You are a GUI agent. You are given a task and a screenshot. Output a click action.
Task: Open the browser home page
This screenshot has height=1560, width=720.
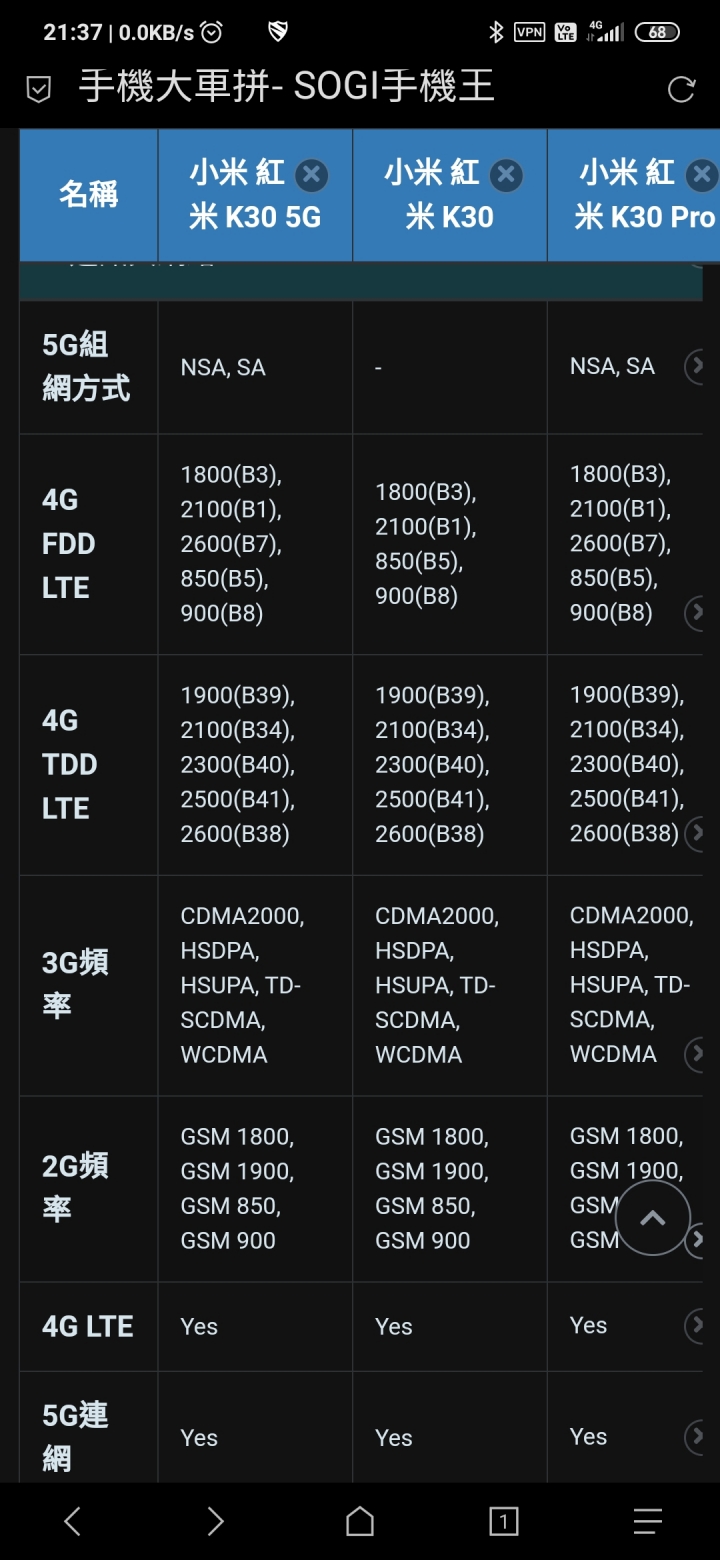(x=360, y=1521)
